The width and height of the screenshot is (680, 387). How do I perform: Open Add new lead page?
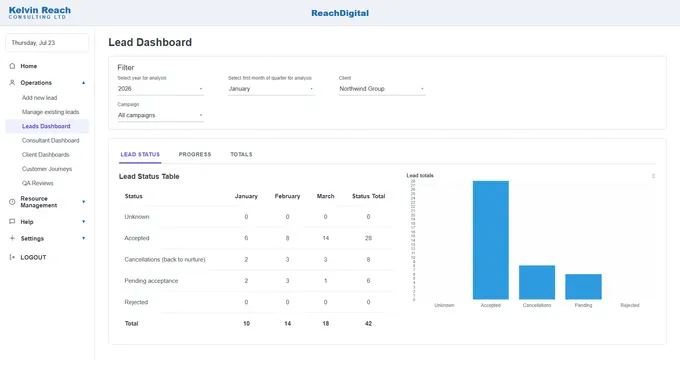pyautogui.click(x=39, y=98)
